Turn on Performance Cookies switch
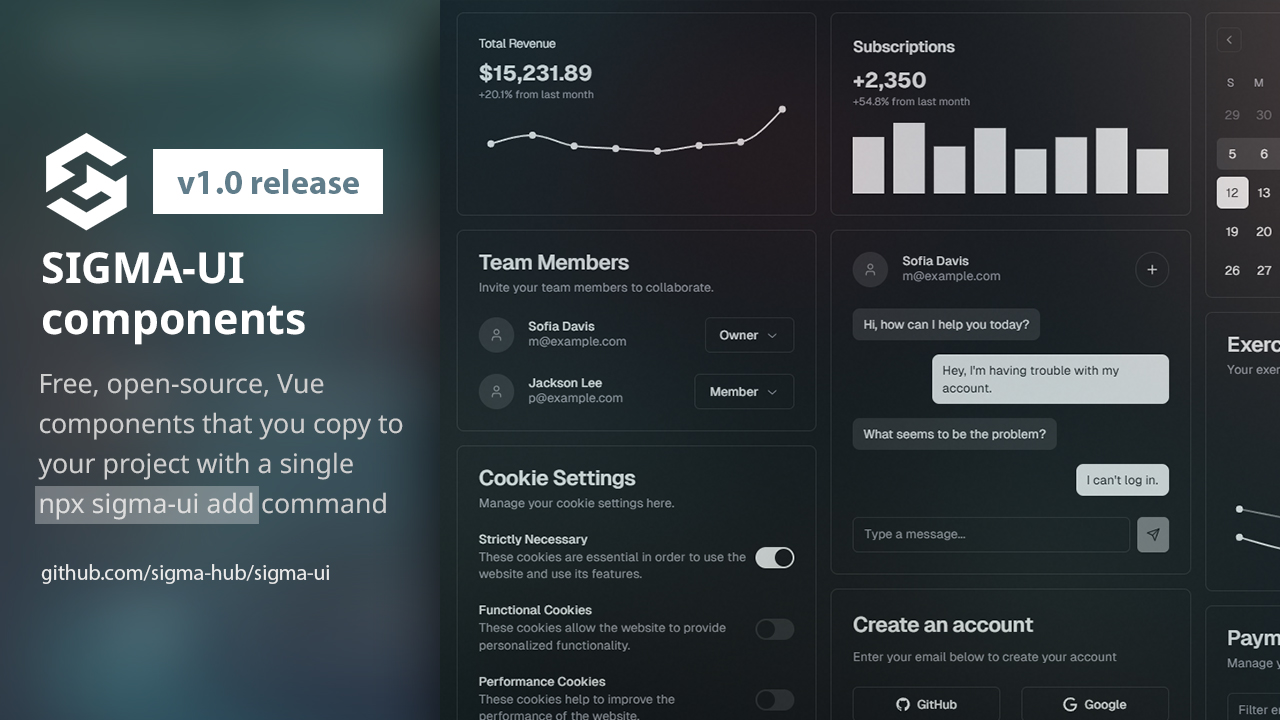Screen dimensions: 1280x720 click(774, 699)
